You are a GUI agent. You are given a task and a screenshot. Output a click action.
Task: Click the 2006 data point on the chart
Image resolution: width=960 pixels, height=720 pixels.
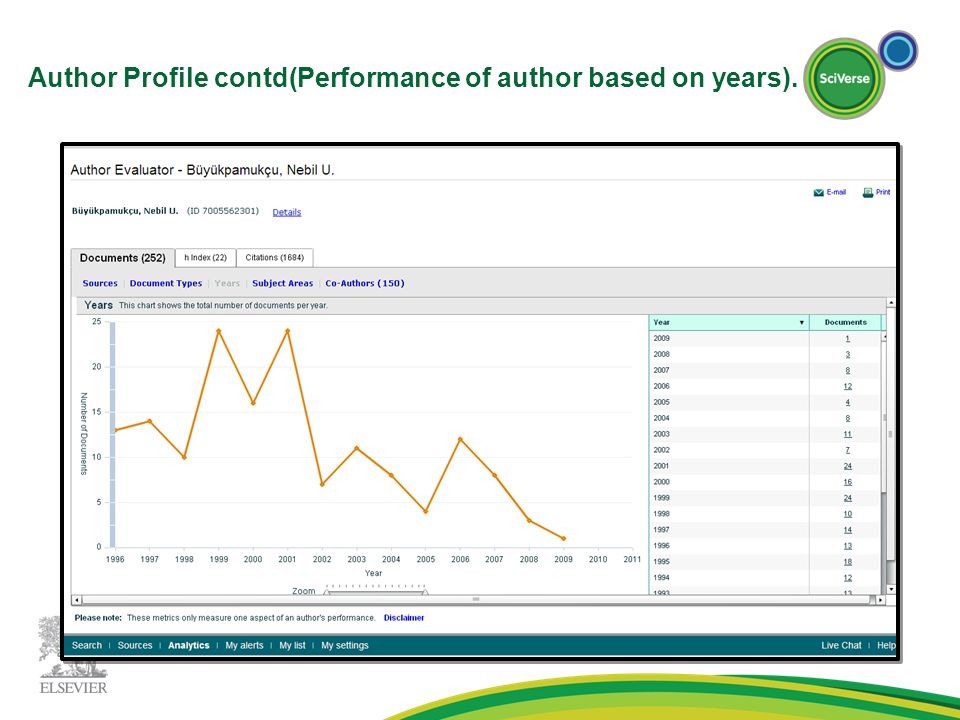click(x=460, y=440)
